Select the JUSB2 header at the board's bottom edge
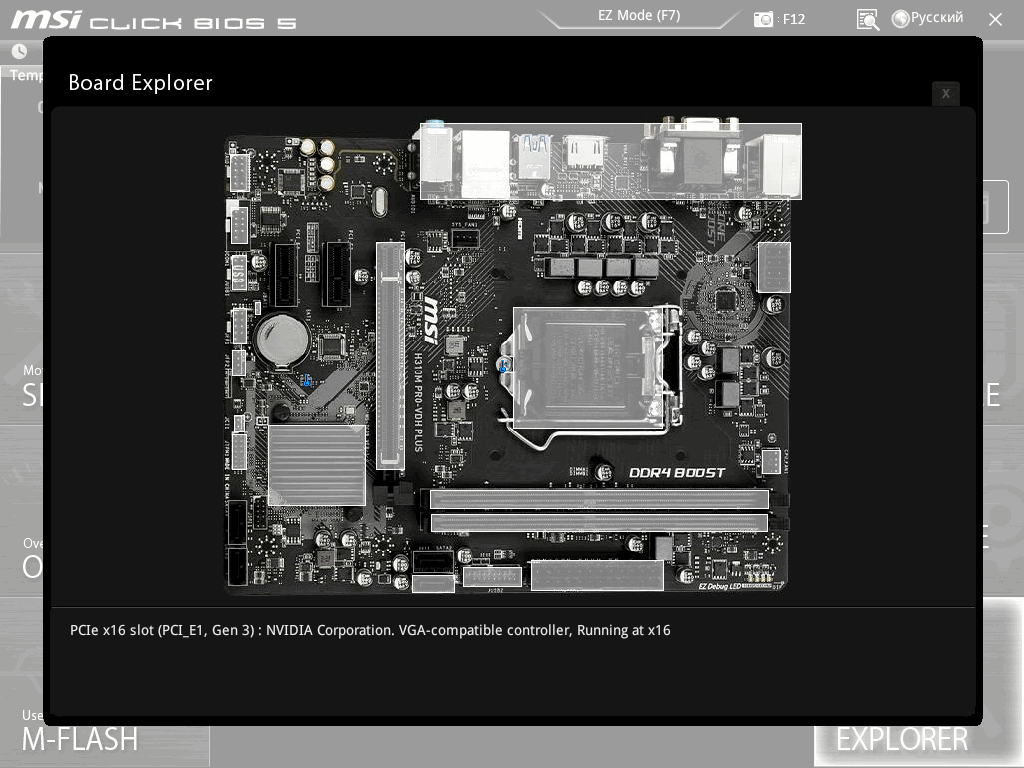This screenshot has width=1024, height=768. (492, 577)
